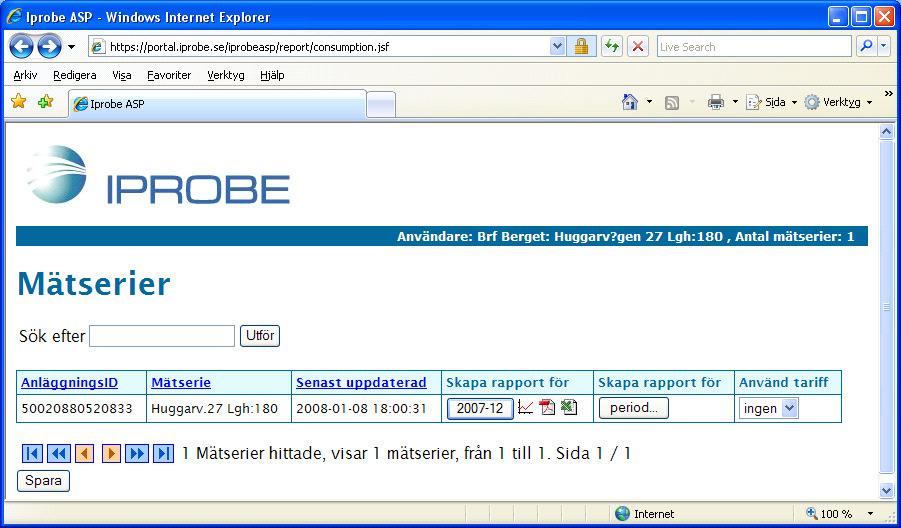Image resolution: width=901 pixels, height=528 pixels.
Task: Expand the address bar URL history dropdown
Action: (x=557, y=47)
